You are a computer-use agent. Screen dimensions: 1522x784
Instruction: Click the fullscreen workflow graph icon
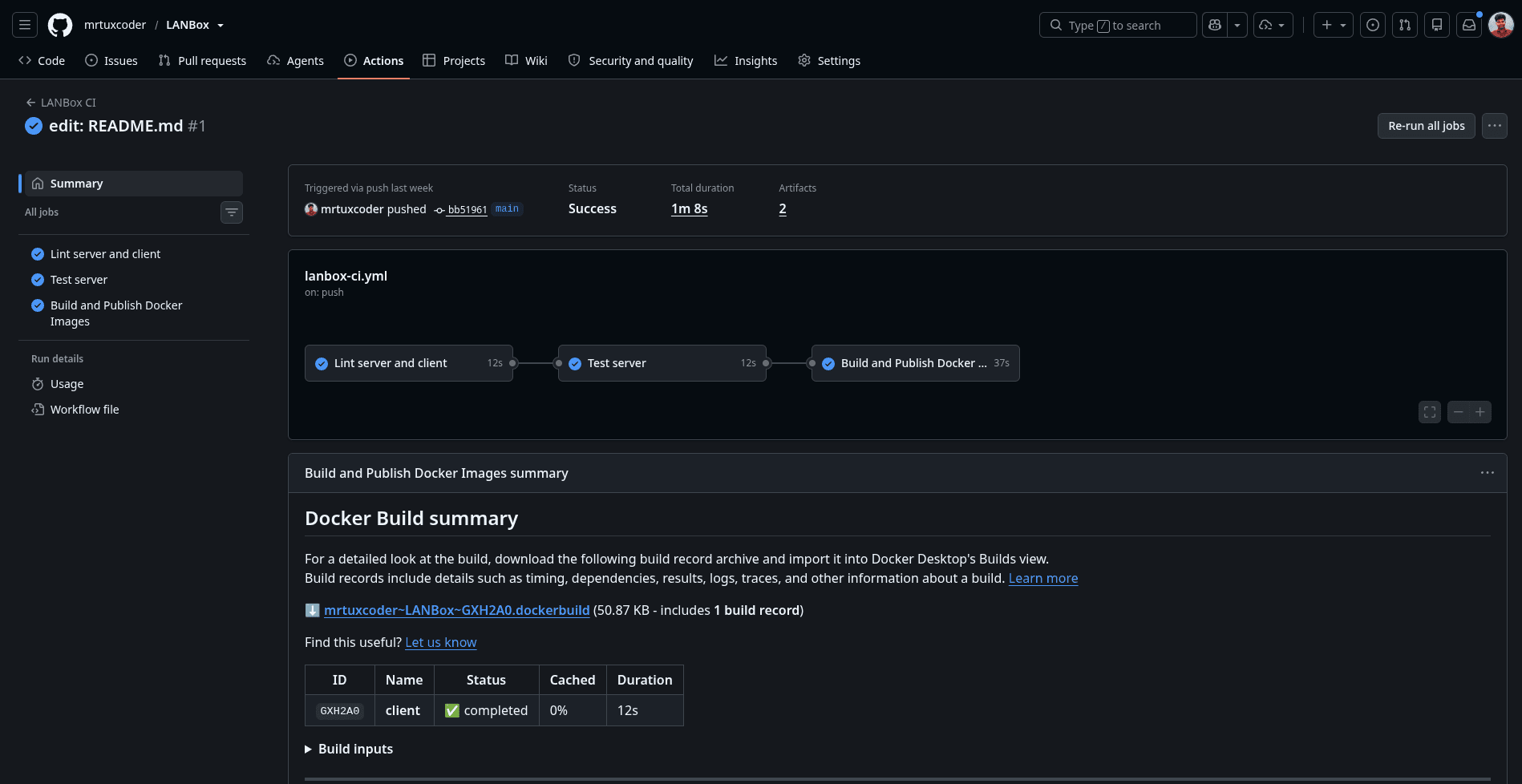click(1430, 412)
